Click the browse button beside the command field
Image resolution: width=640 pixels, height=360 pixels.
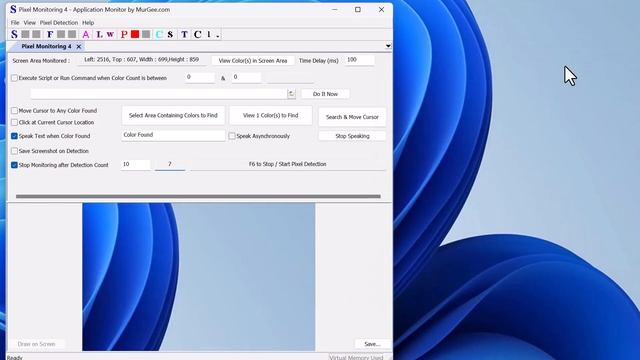click(291, 94)
